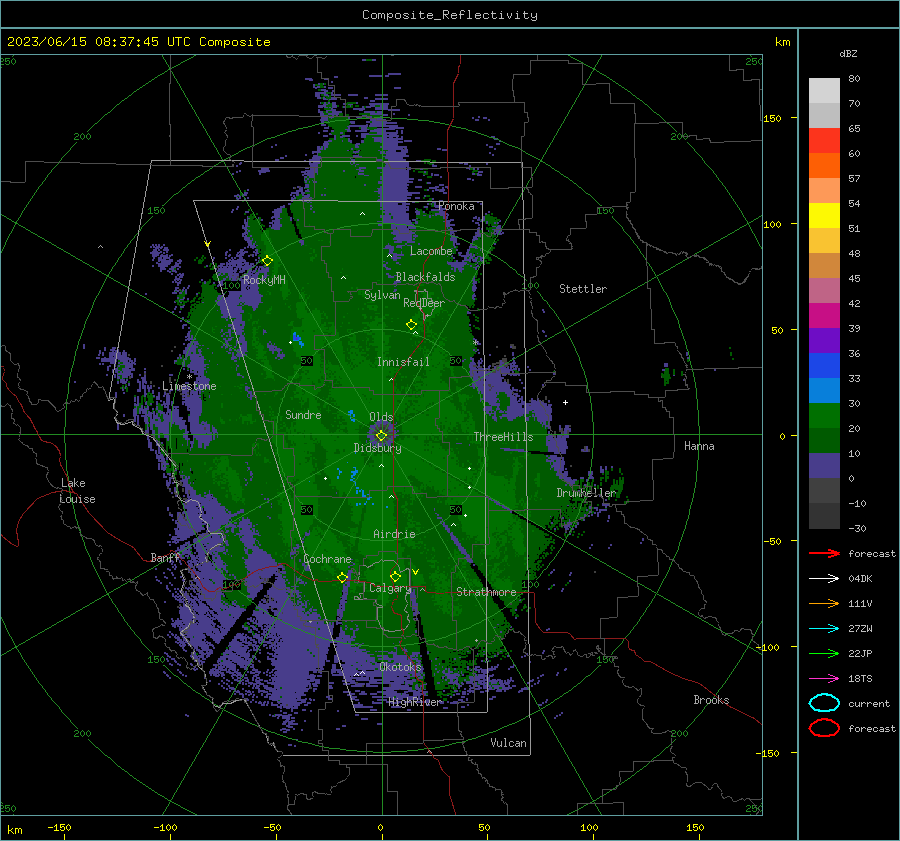Screen dimensions: 900x841
Task: Click the Lacombe label
Action: coord(431,251)
